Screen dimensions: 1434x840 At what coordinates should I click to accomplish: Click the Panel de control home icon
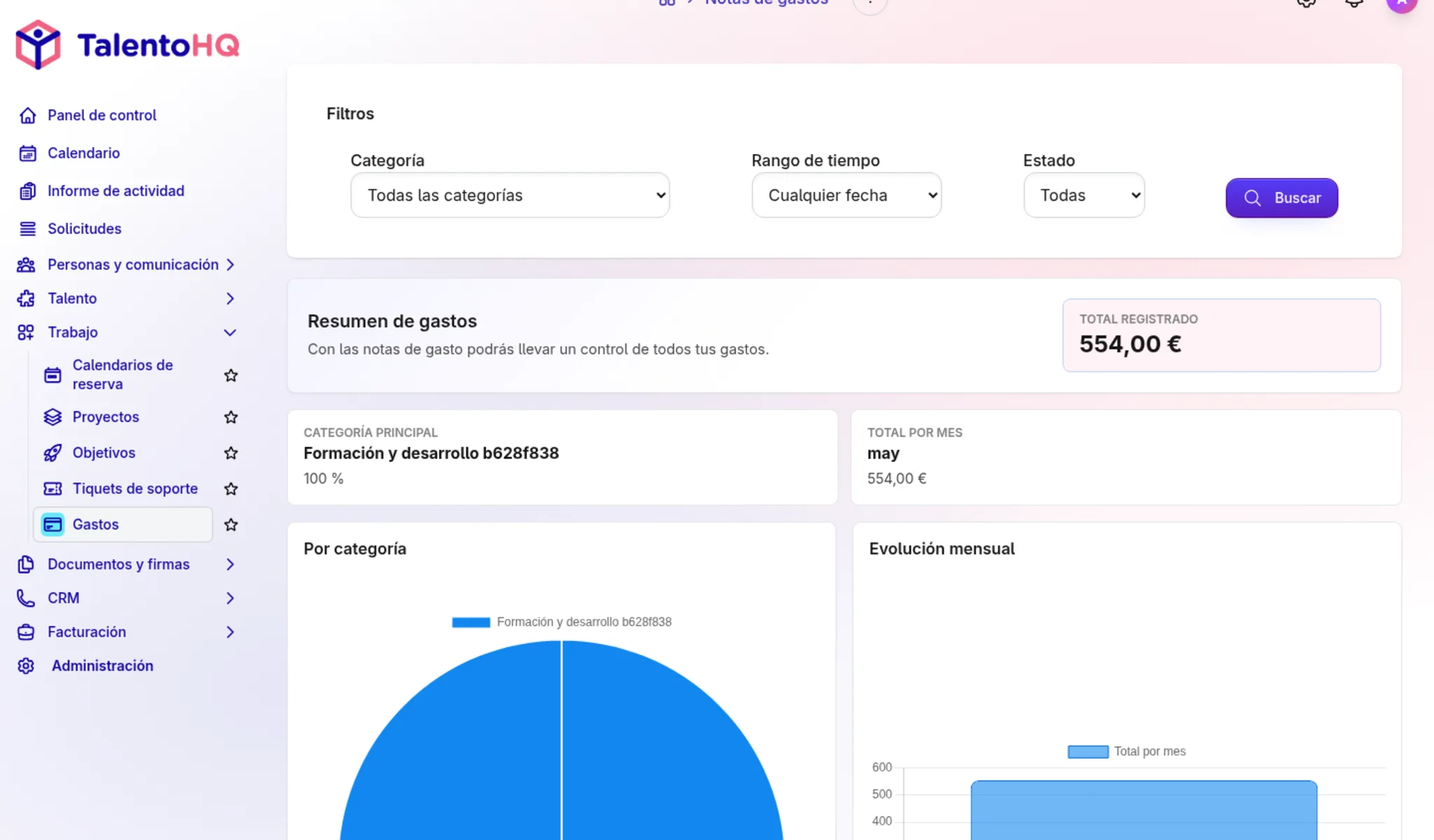(27, 115)
